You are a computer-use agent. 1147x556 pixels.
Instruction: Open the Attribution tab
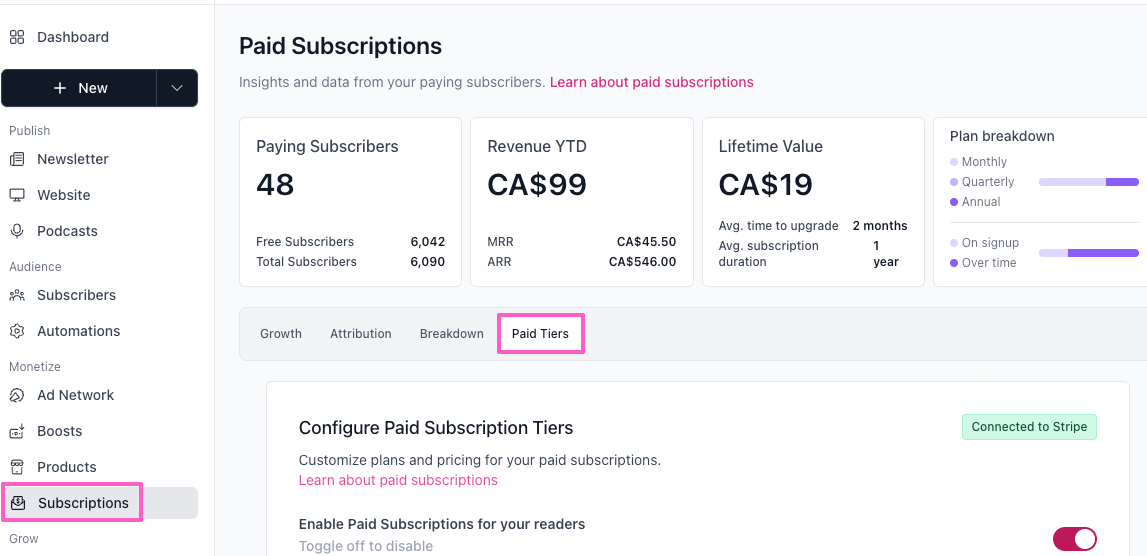pos(361,334)
